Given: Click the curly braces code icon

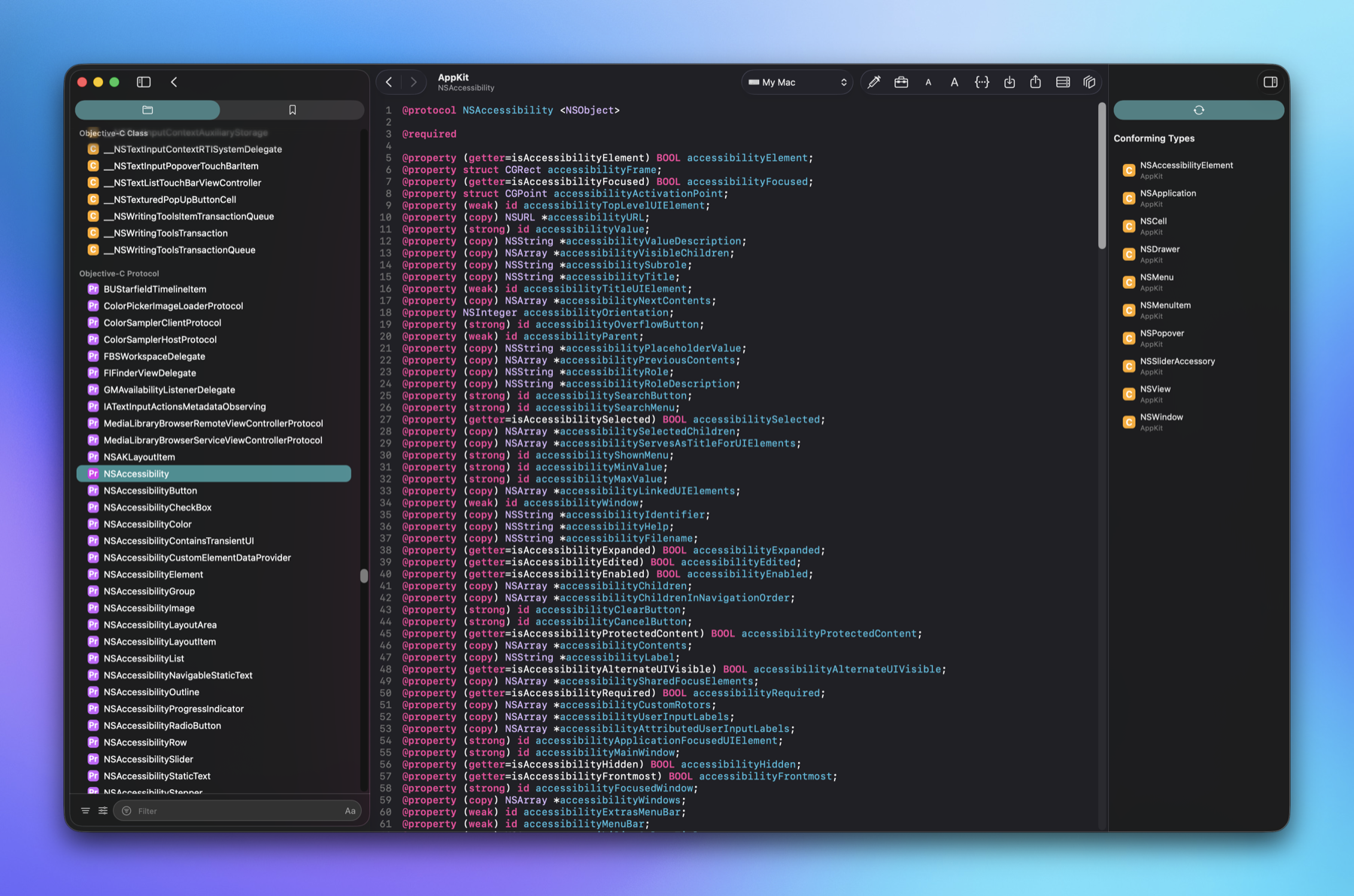Looking at the screenshot, I should (982, 82).
